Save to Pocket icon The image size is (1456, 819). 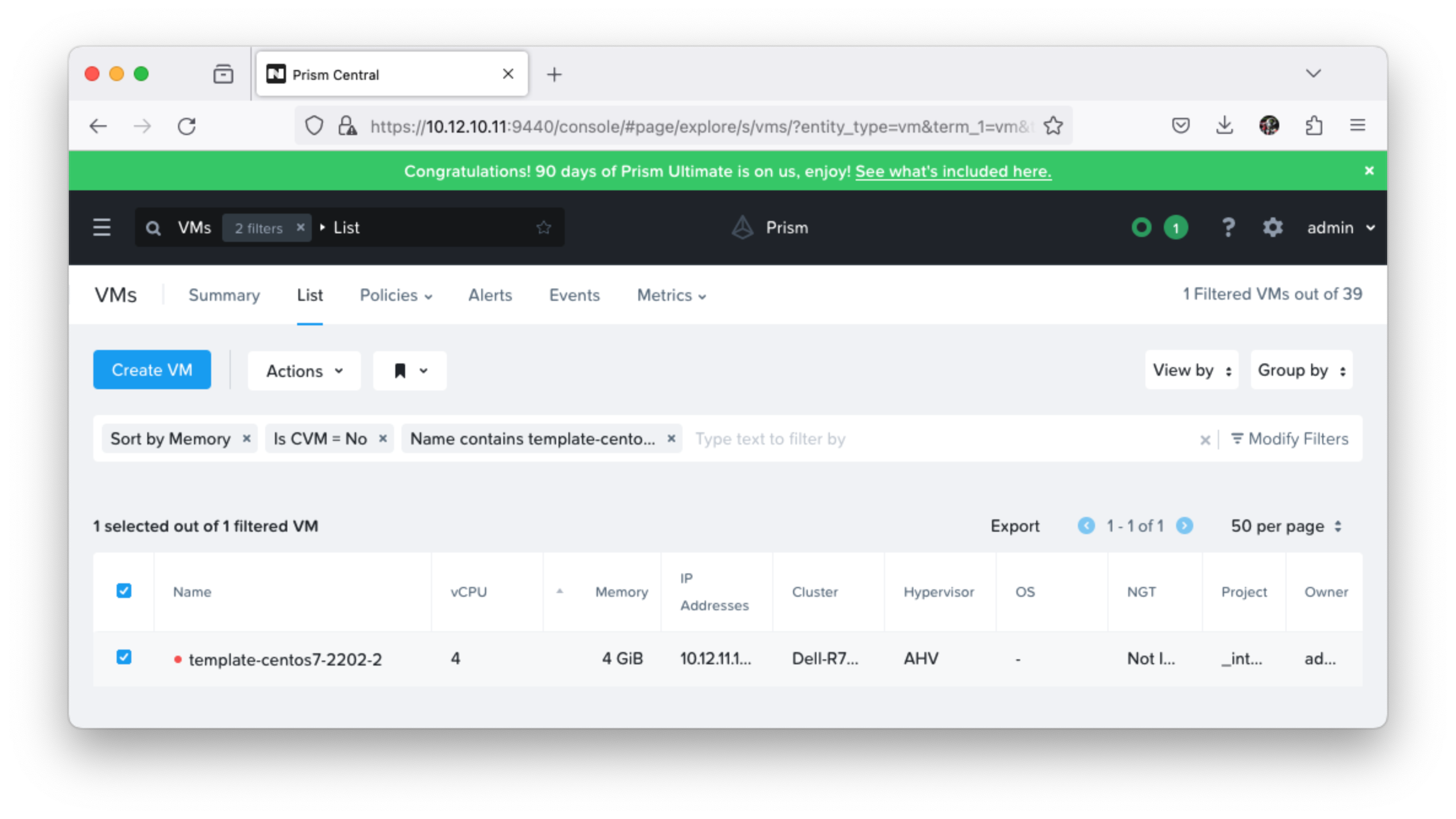(1180, 126)
